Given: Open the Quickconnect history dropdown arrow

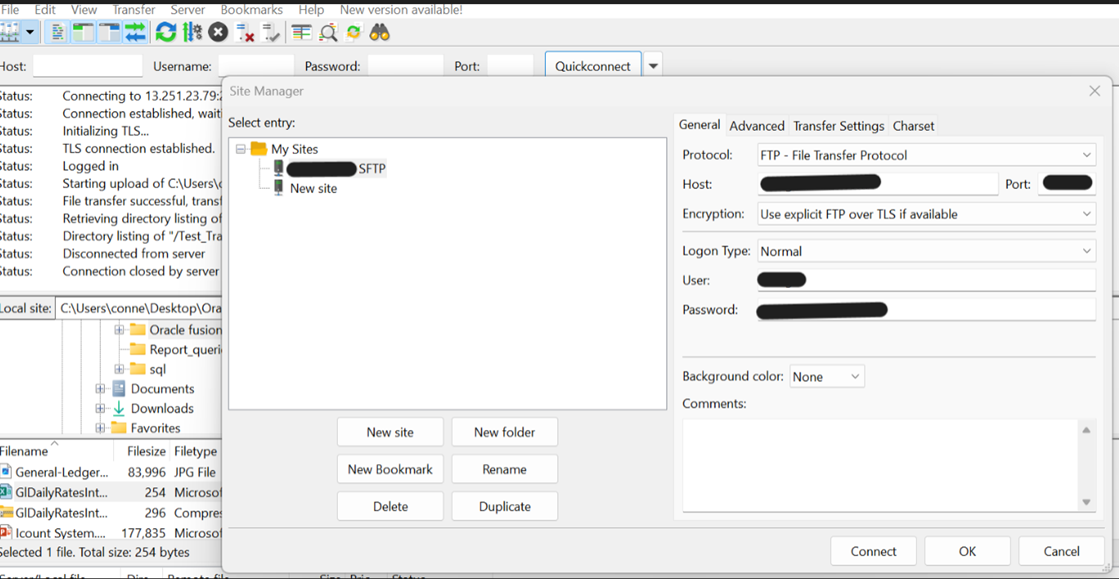Looking at the screenshot, I should click(x=653, y=66).
